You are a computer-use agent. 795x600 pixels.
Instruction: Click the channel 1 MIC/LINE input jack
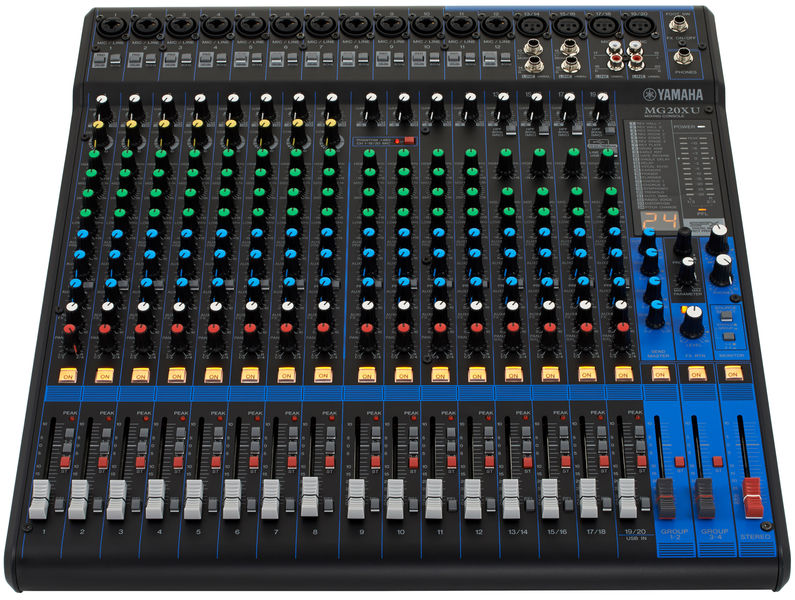[x=110, y=23]
